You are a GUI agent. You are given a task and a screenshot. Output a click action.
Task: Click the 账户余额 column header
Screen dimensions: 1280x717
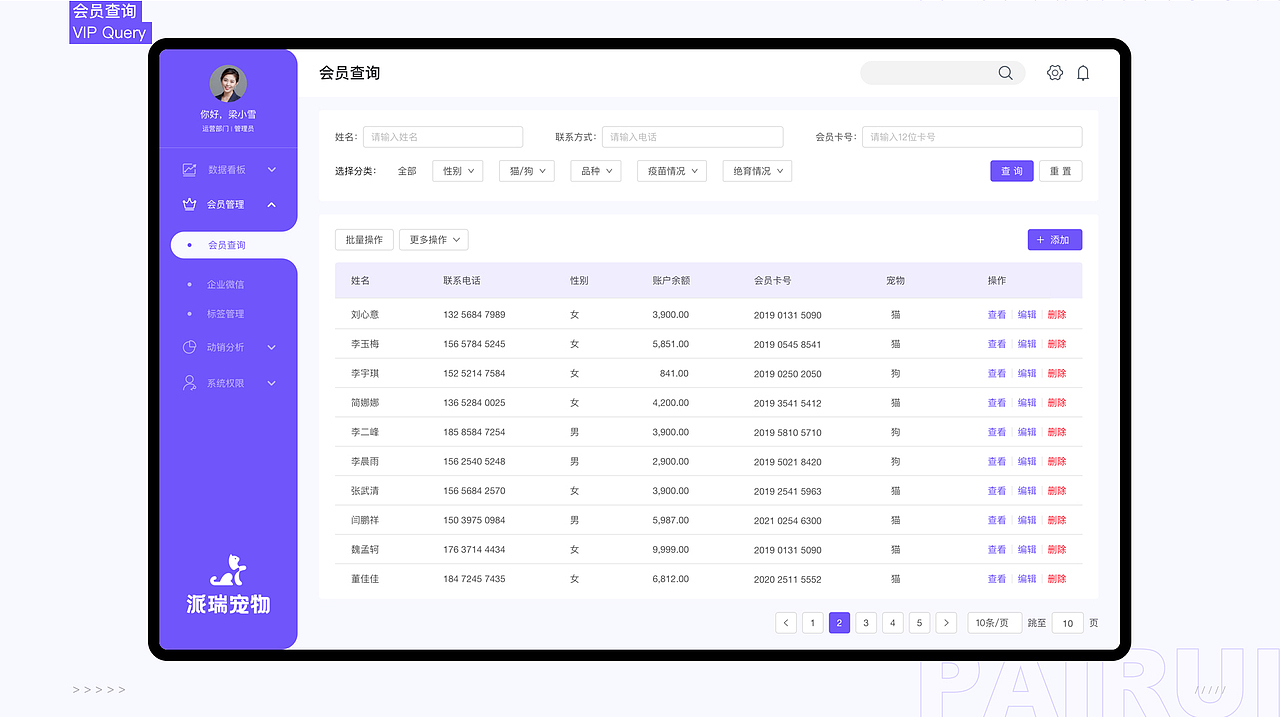[671, 281]
